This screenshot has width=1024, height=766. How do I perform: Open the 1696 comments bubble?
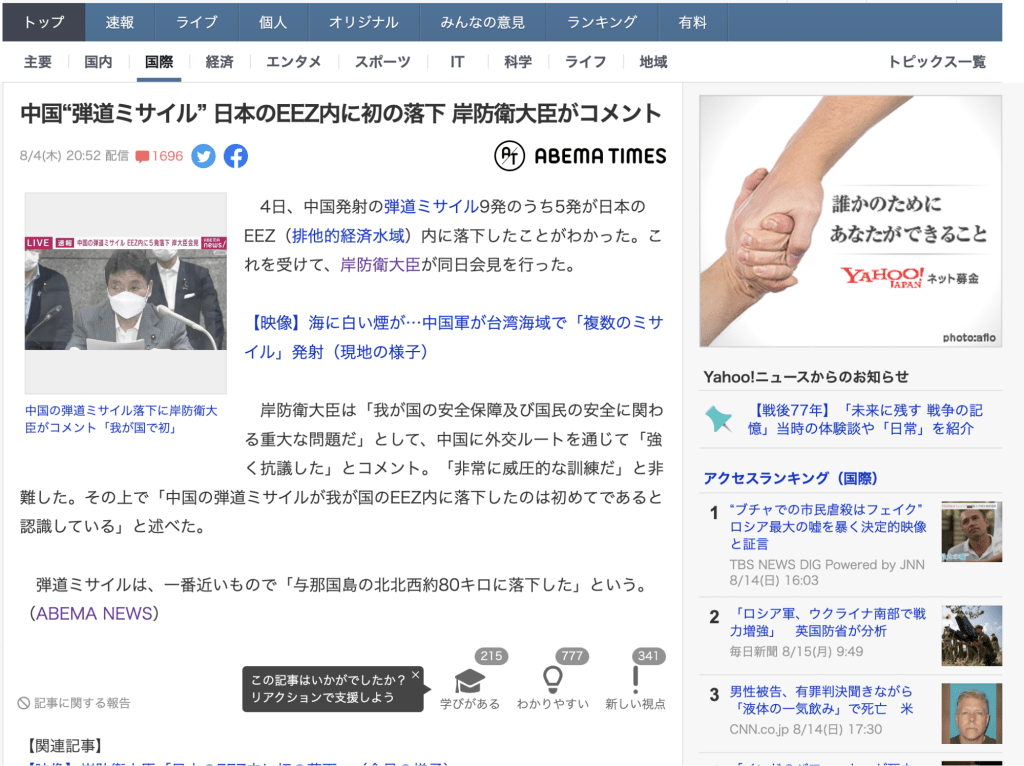tap(160, 156)
